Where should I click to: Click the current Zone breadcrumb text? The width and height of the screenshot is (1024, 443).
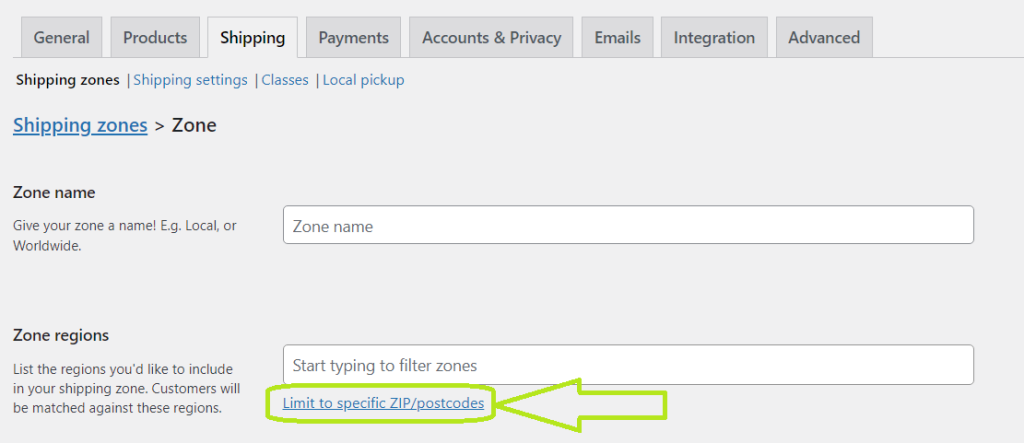(194, 125)
